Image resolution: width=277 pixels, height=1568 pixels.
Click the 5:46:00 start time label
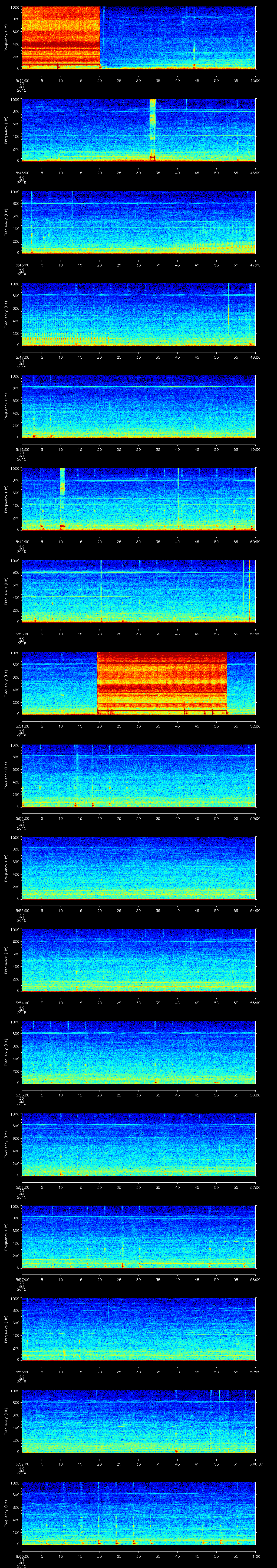tap(22, 265)
